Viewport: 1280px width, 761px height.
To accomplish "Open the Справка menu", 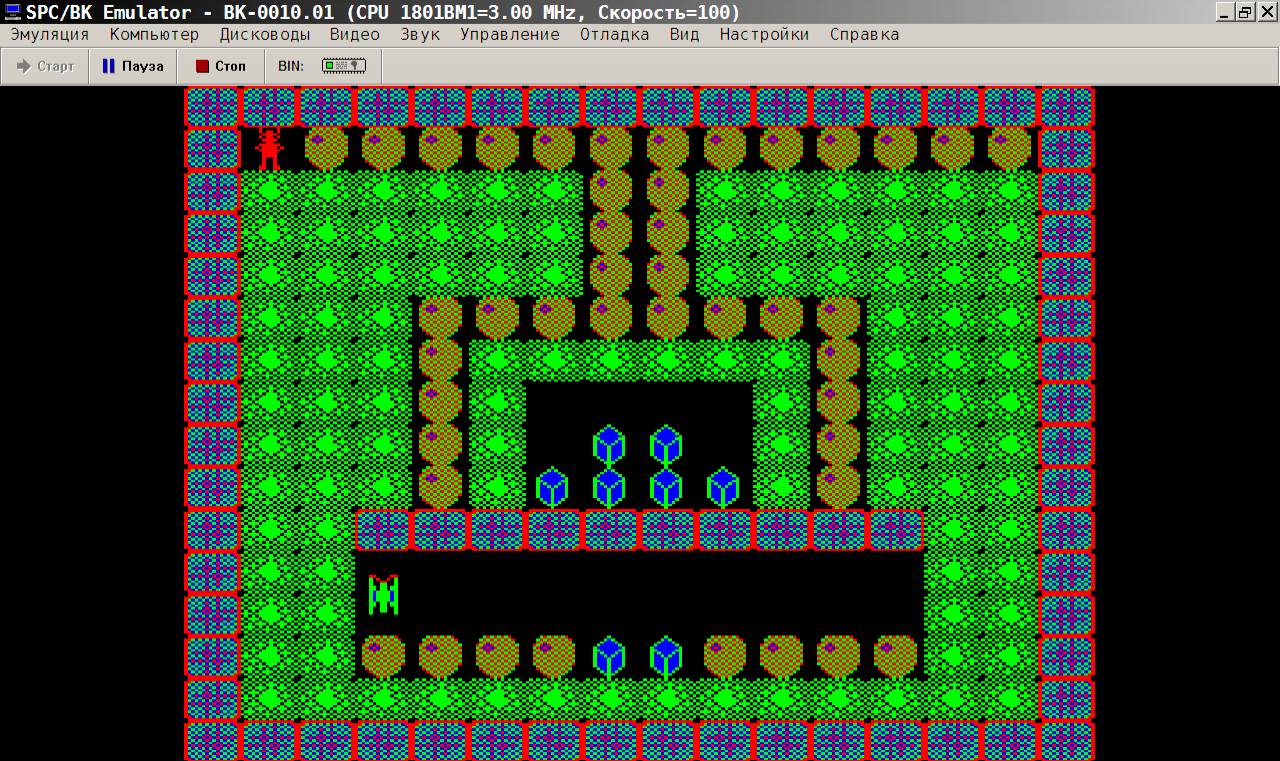I will (x=865, y=34).
